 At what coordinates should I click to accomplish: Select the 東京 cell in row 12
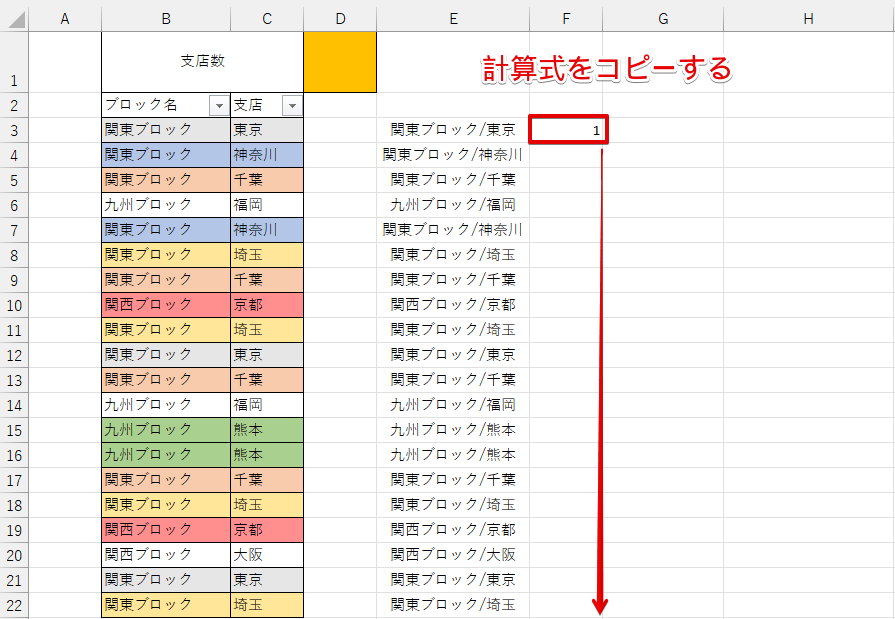pos(267,355)
